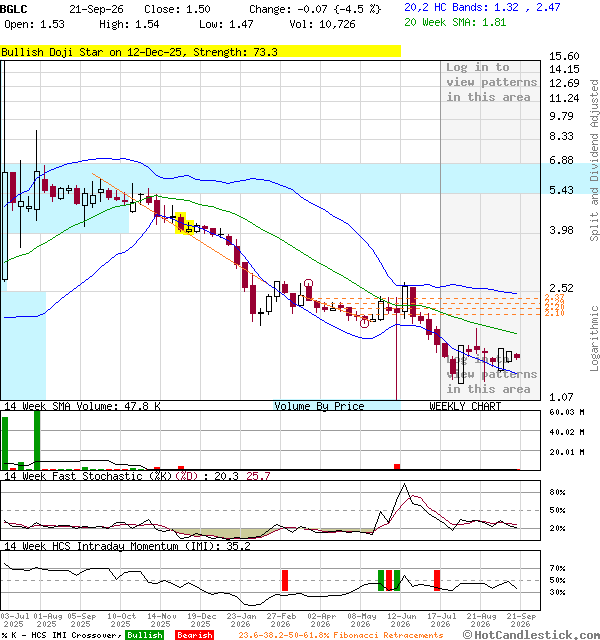The image size is (600, 640).
Task: Click the Bullish green legend box
Action: [145, 635]
